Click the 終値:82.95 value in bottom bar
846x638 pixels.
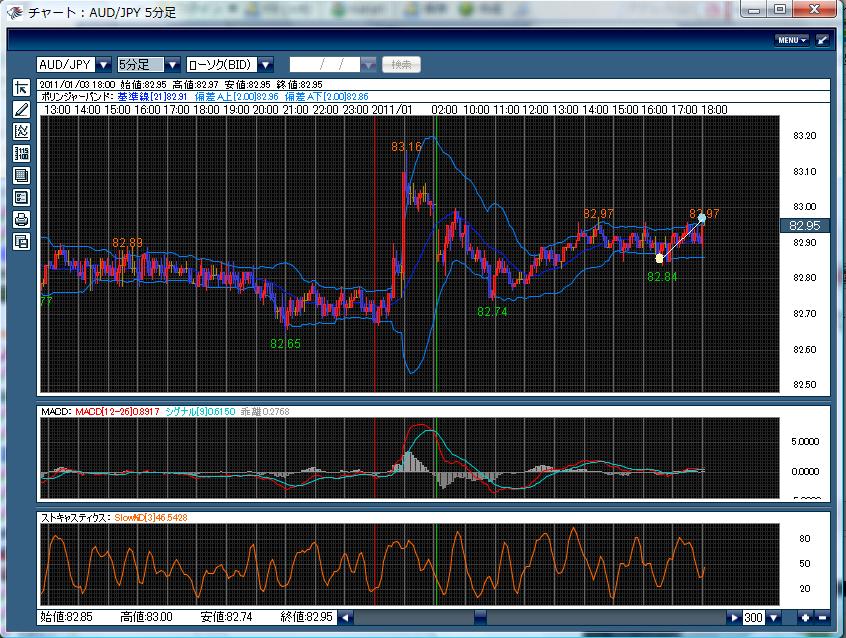306,616
